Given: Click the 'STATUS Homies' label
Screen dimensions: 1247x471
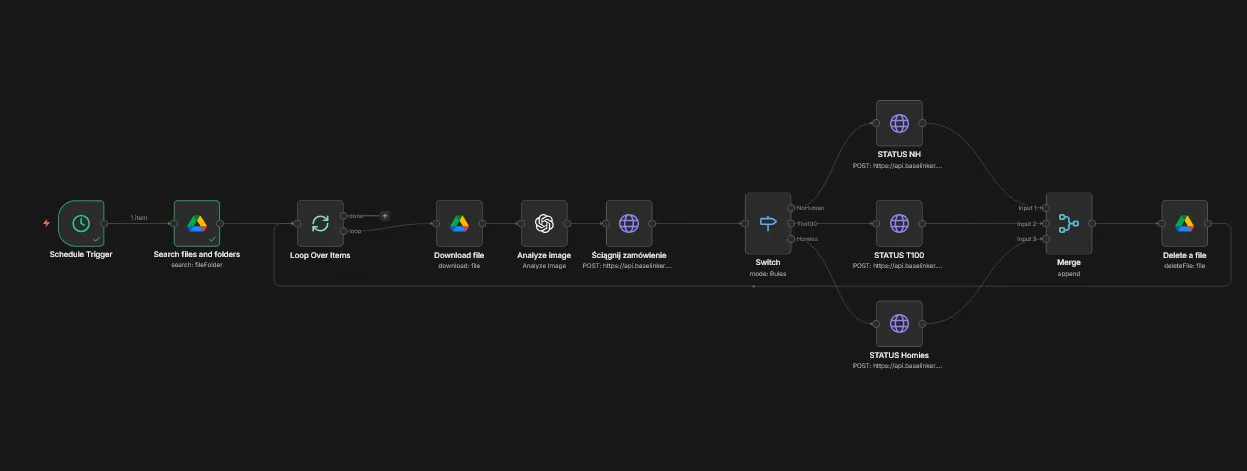Looking at the screenshot, I should pyautogui.click(x=899, y=355).
